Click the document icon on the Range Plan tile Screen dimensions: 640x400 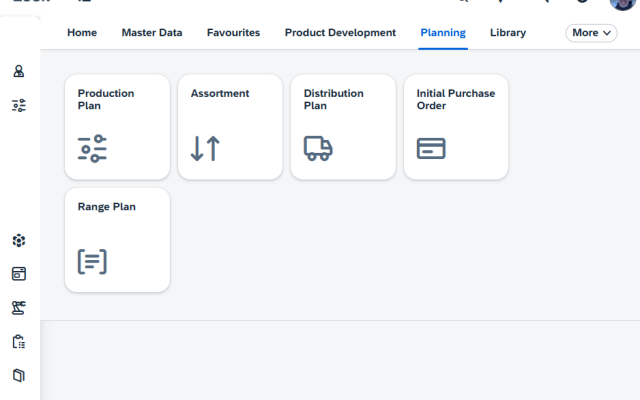click(x=92, y=262)
